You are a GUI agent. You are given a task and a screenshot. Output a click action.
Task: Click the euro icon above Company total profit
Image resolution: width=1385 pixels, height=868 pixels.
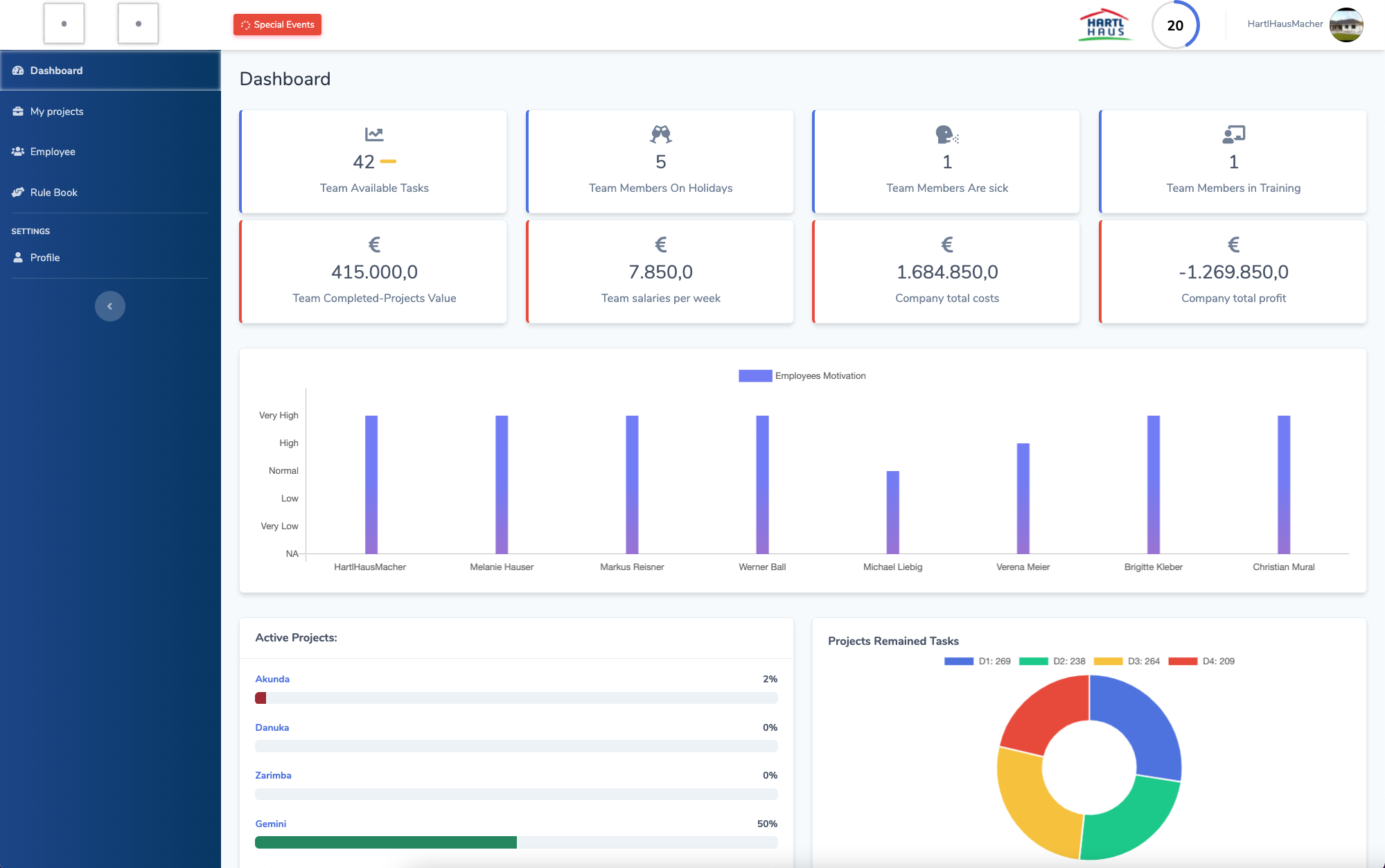[x=1233, y=245]
